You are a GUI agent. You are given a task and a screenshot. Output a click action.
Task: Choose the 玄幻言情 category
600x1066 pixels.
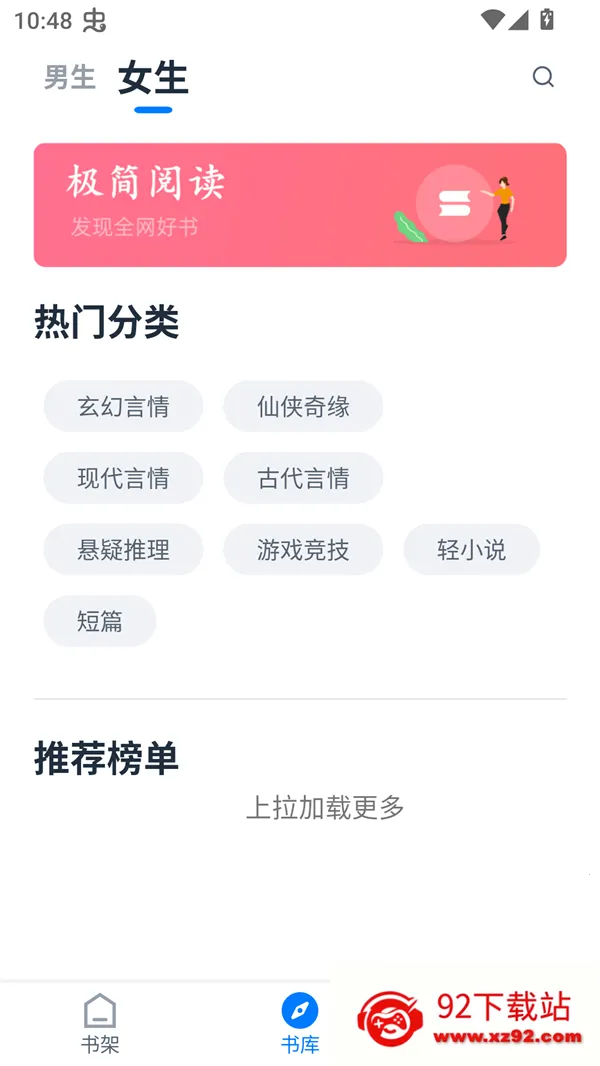123,407
